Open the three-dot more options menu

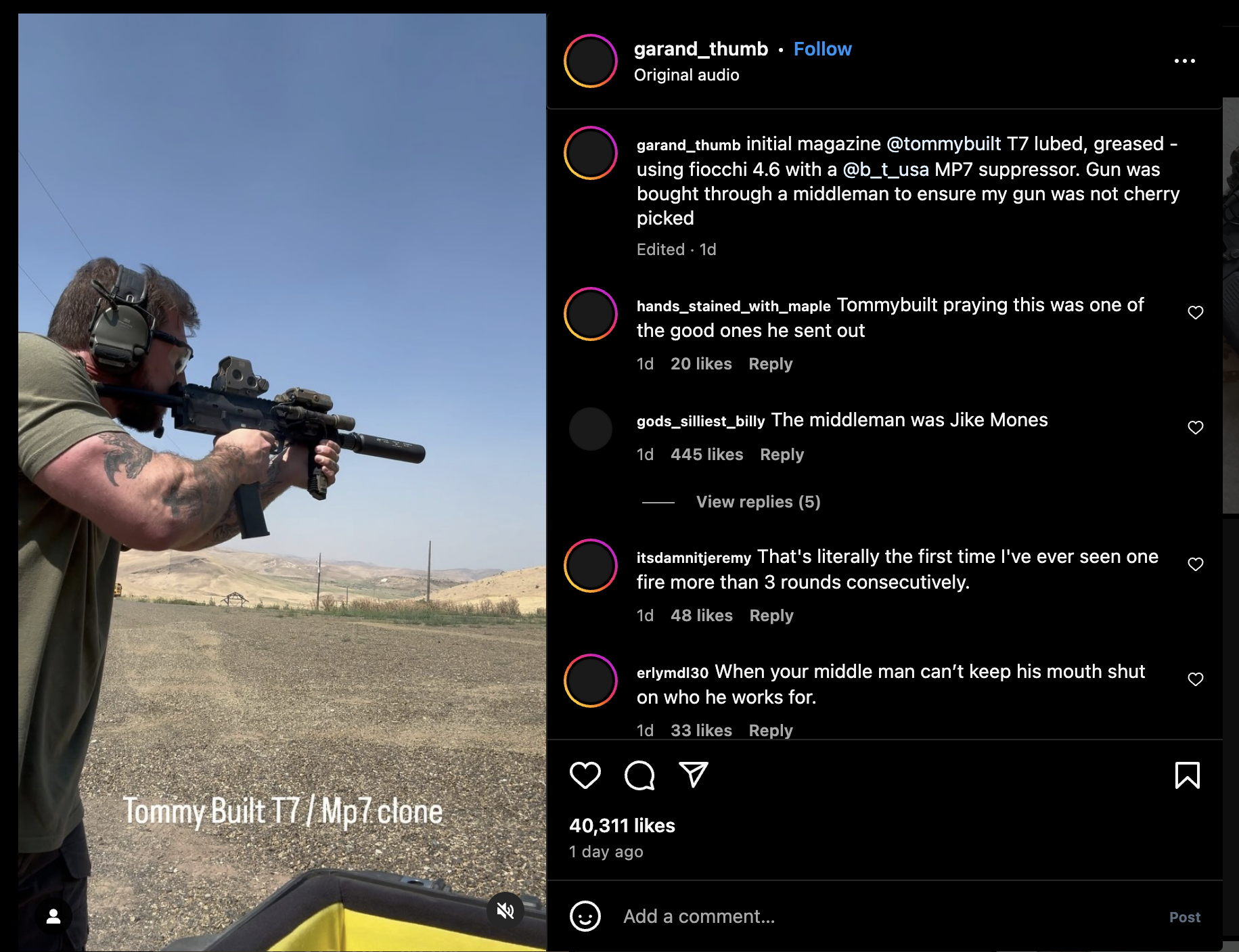click(x=1184, y=61)
